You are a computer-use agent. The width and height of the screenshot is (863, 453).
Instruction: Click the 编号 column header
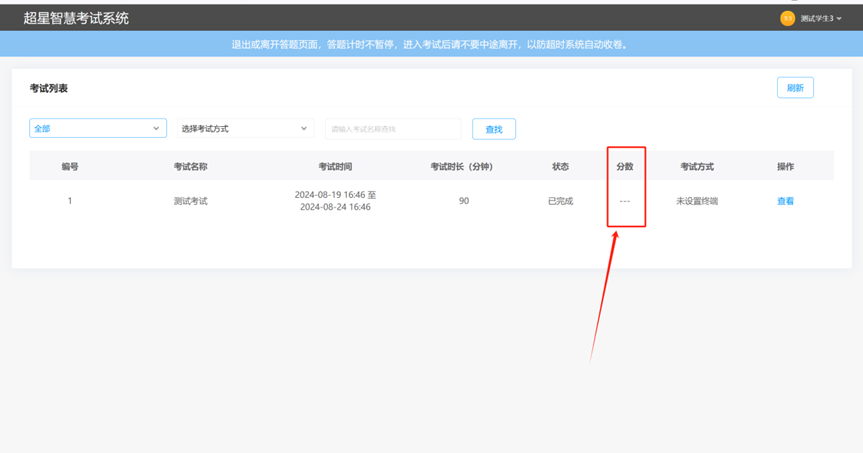[x=70, y=166]
